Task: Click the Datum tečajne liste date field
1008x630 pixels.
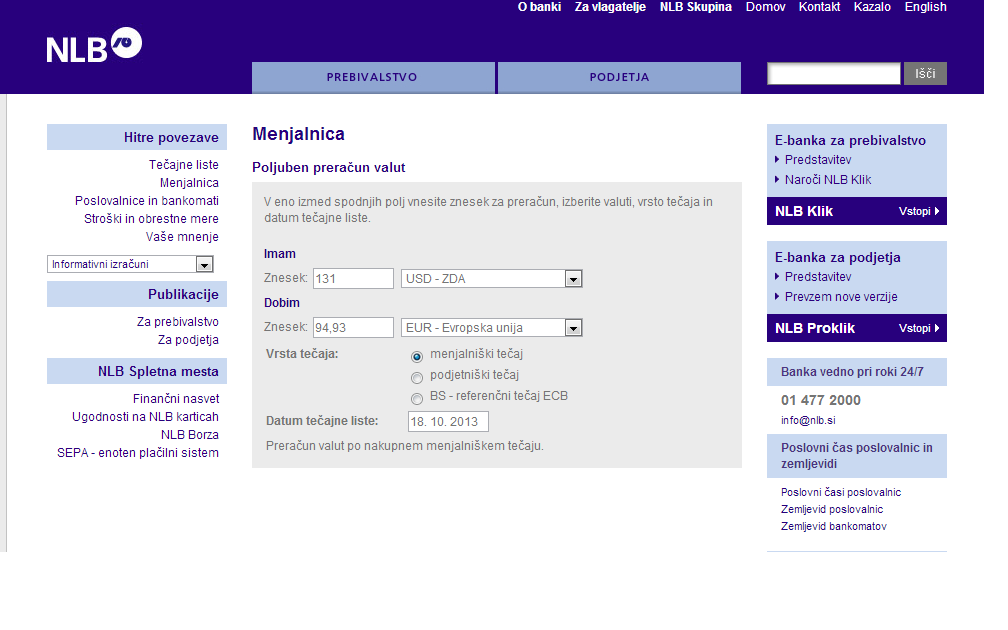Action: (448, 422)
